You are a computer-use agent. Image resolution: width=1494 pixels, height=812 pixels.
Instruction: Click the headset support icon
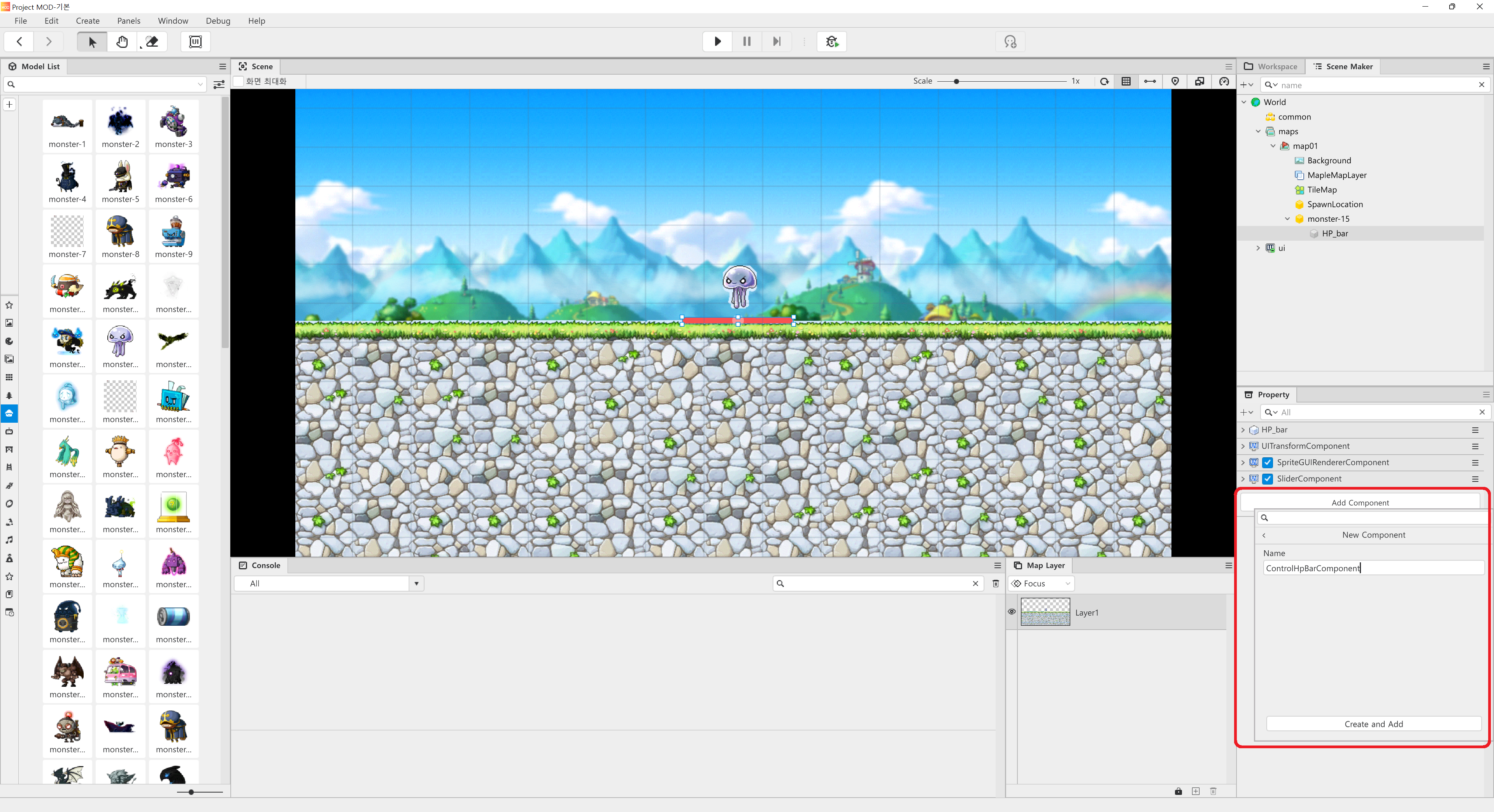coord(1010,42)
